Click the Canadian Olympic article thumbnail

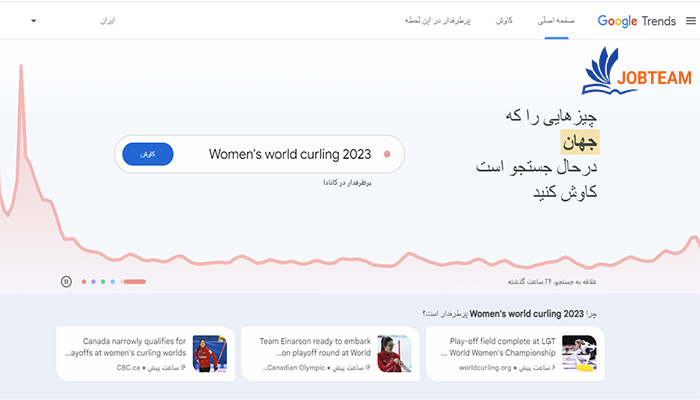click(395, 354)
